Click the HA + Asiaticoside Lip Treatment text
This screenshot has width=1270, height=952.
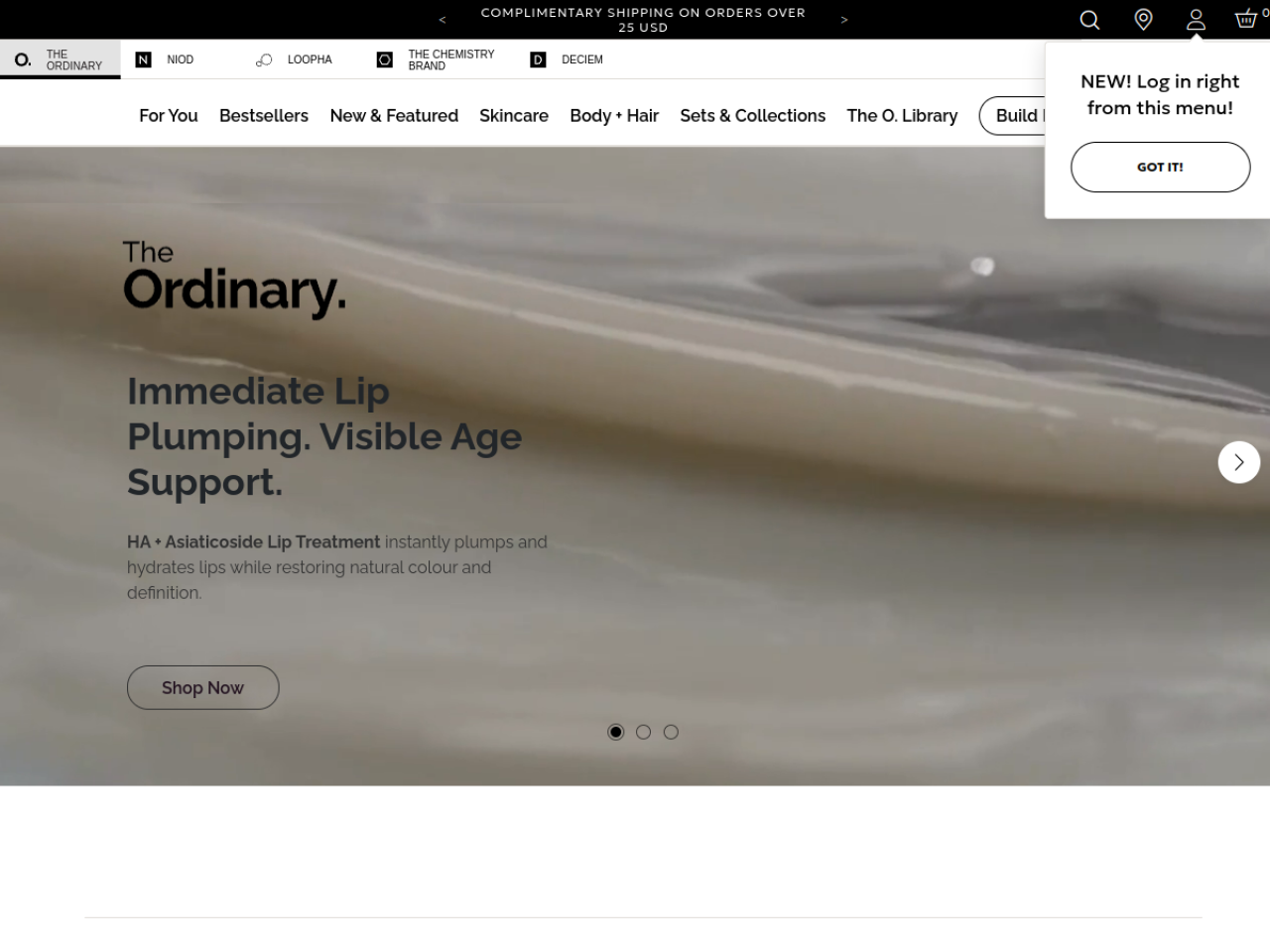[253, 542]
